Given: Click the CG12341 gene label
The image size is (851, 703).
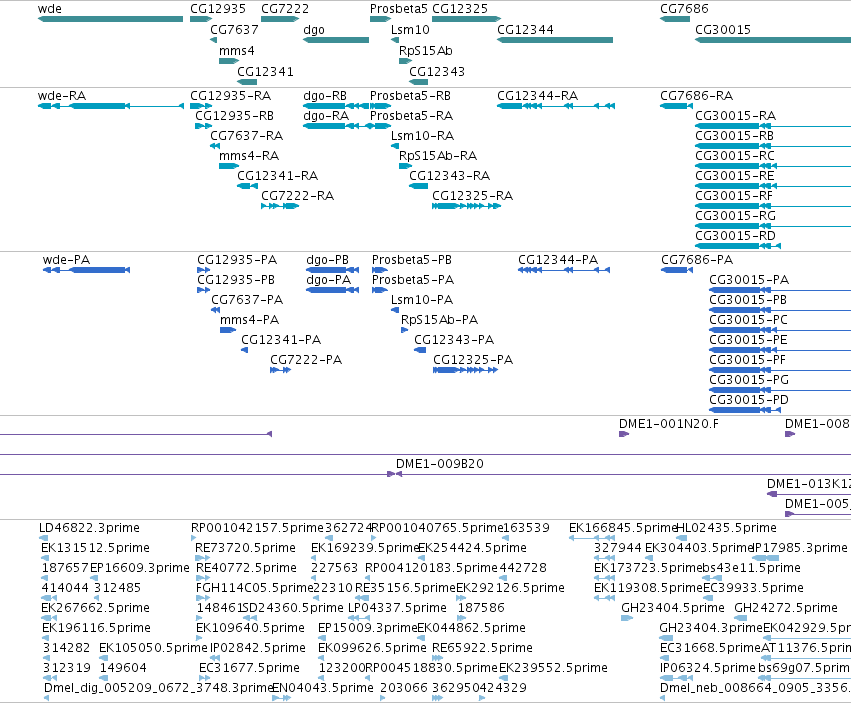Looking at the screenshot, I should point(265,72).
